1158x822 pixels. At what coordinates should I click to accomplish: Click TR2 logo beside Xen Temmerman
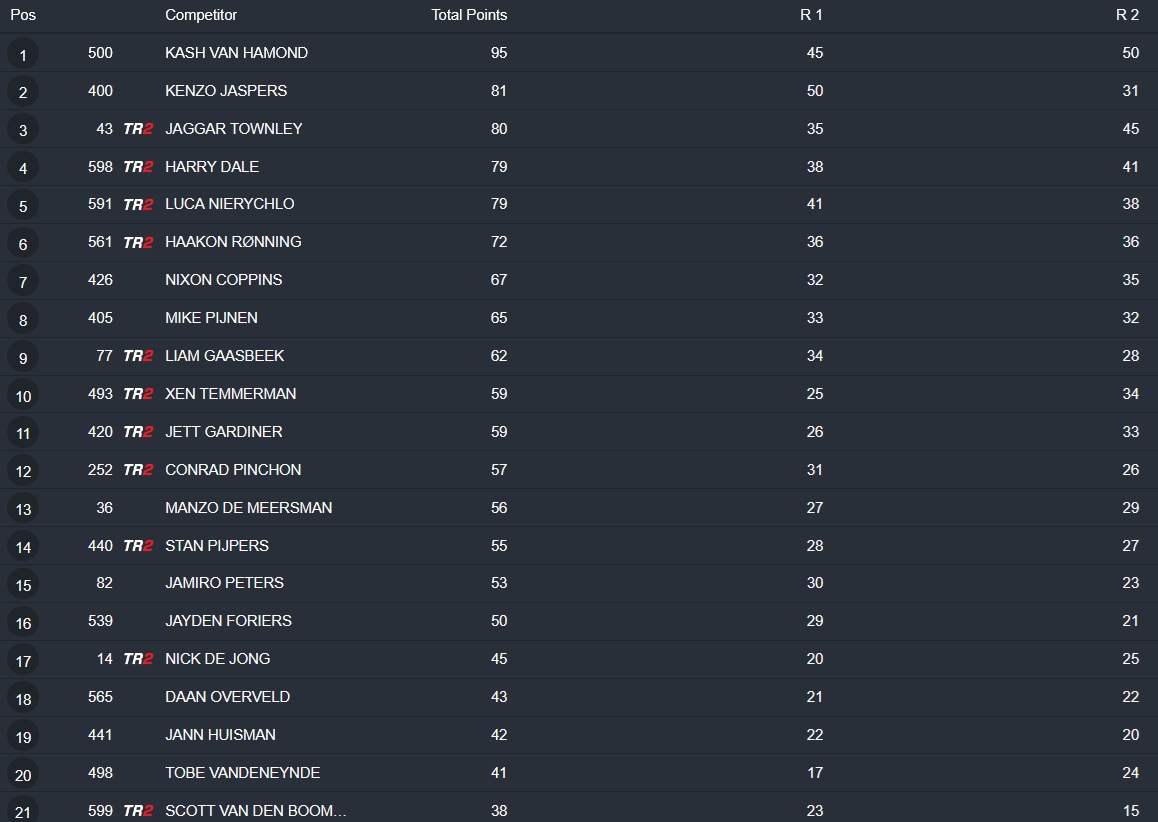138,394
